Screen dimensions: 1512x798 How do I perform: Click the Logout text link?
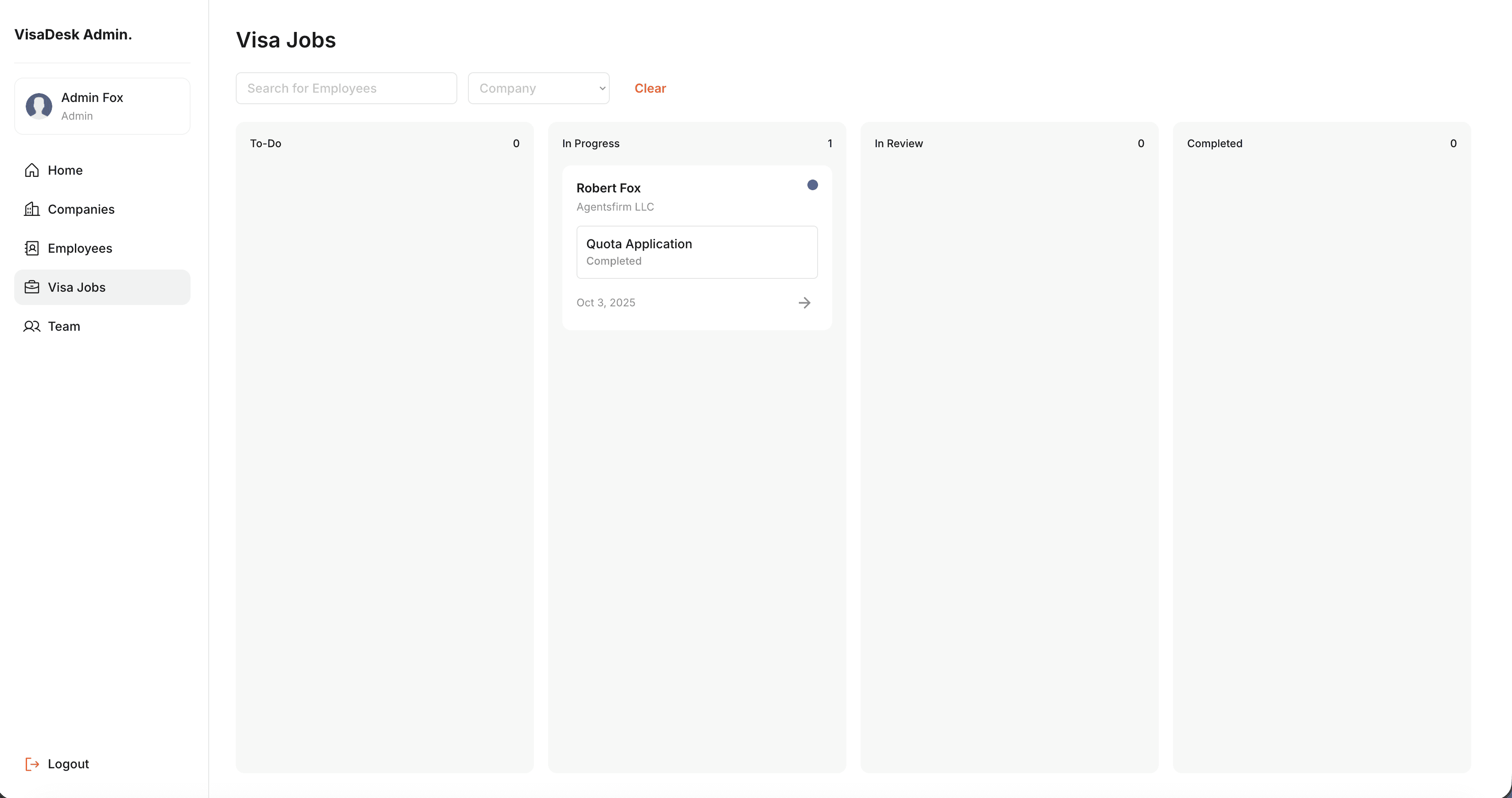[68, 764]
